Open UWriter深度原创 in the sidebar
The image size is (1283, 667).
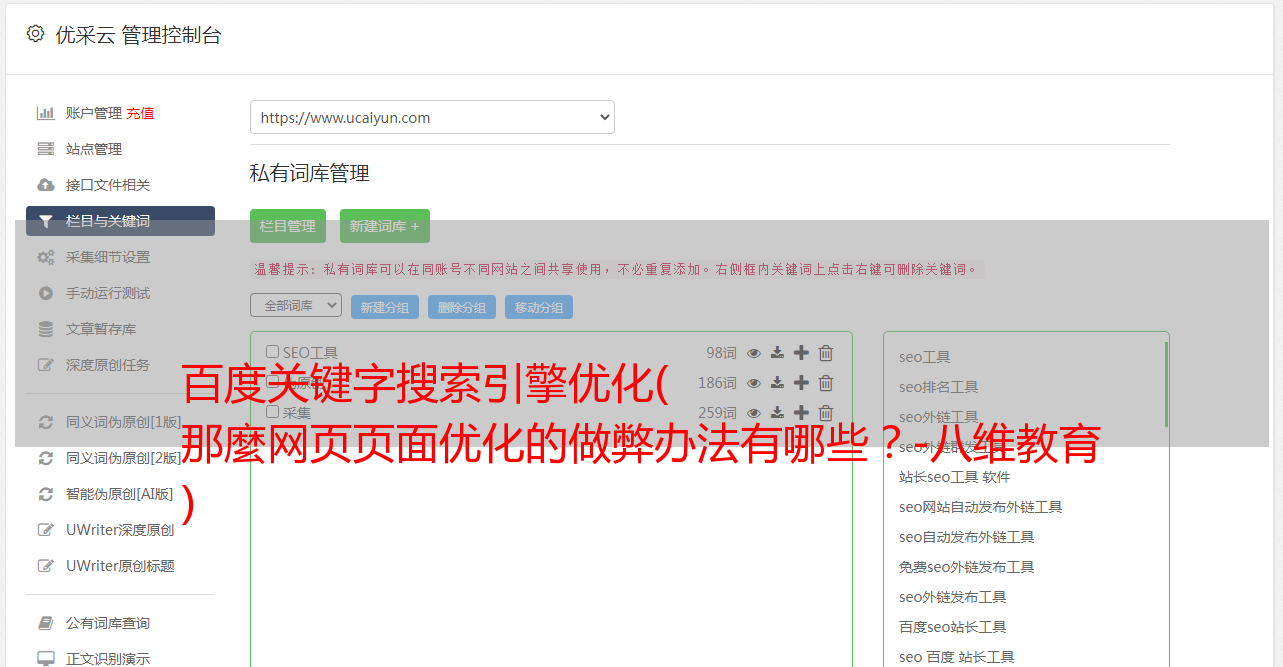[120, 530]
